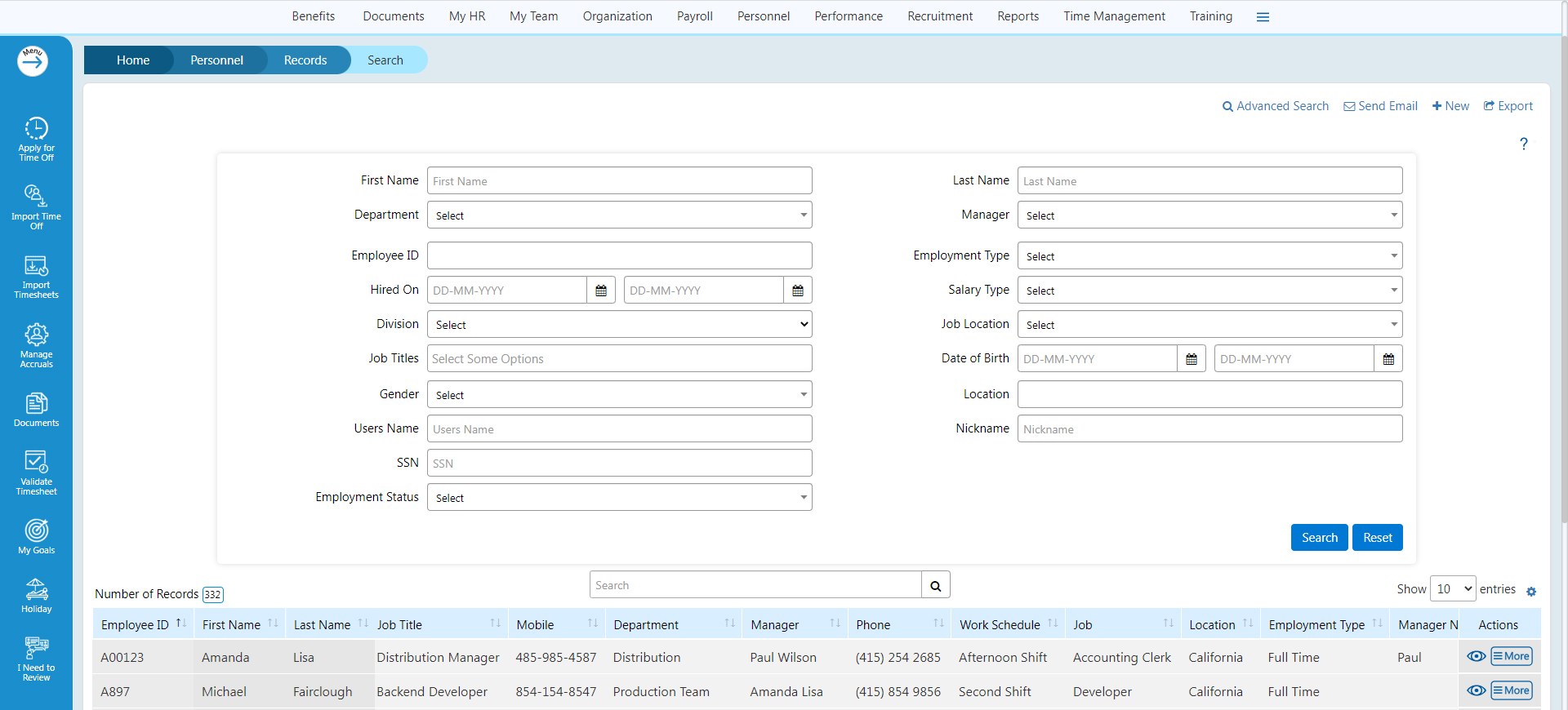Viewport: 1568px width, 710px height.
Task: Select the Records breadcrumb tab
Action: (305, 60)
